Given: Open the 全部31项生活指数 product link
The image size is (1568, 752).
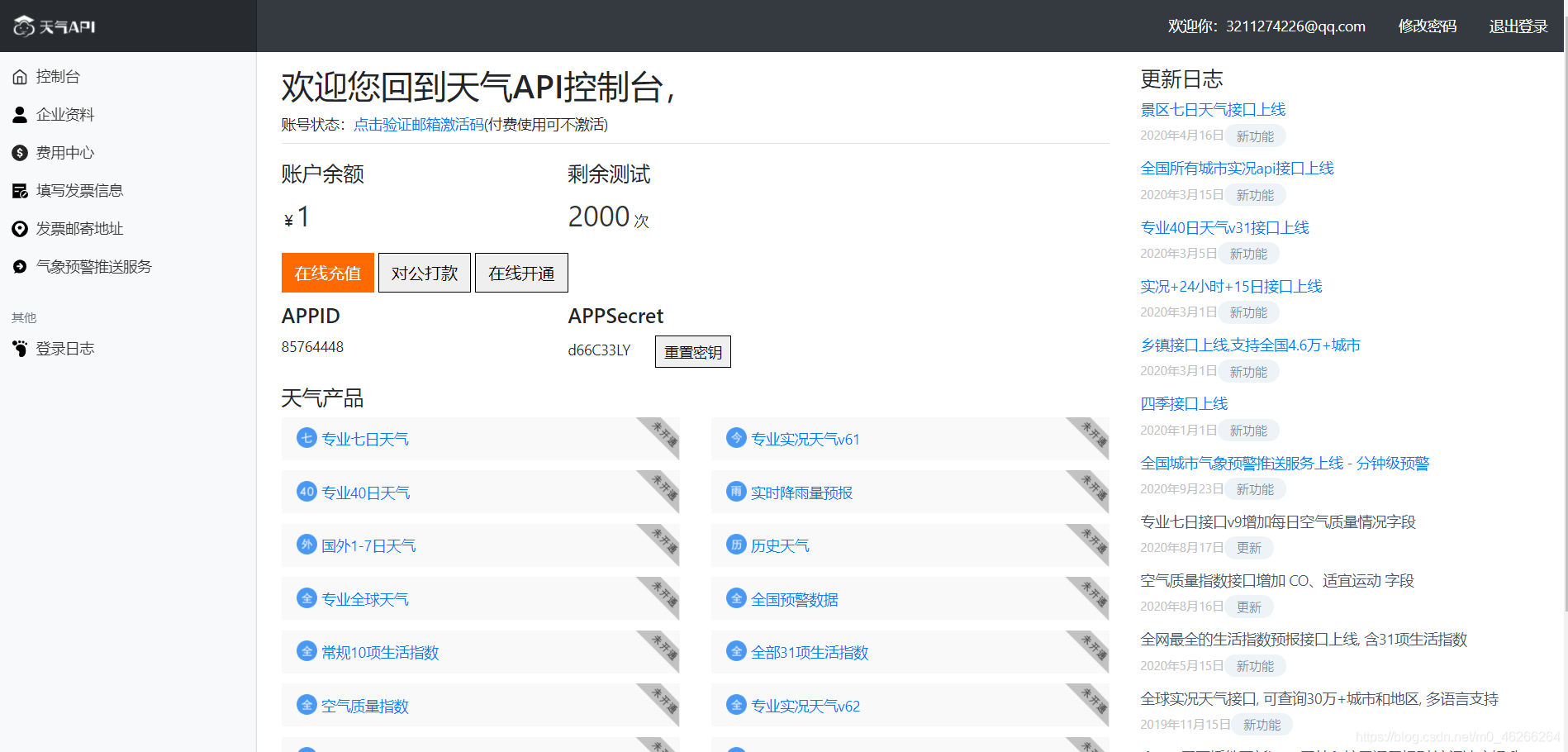Looking at the screenshot, I should click(810, 652).
